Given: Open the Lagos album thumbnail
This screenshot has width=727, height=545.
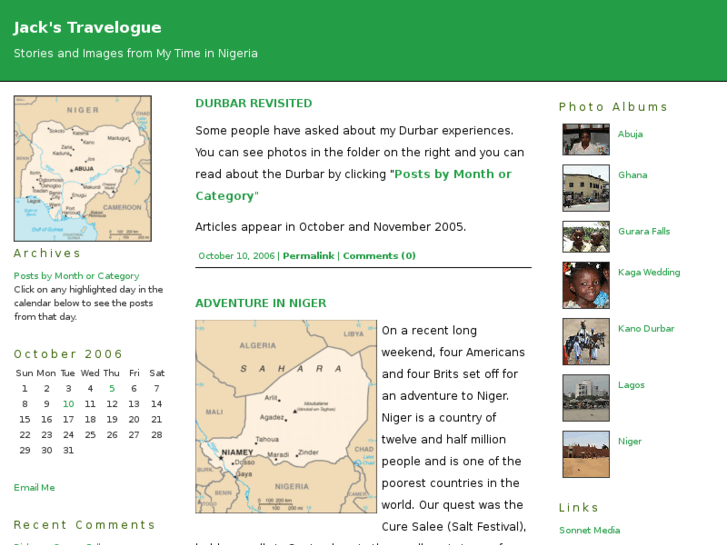Looking at the screenshot, I should (x=586, y=398).
